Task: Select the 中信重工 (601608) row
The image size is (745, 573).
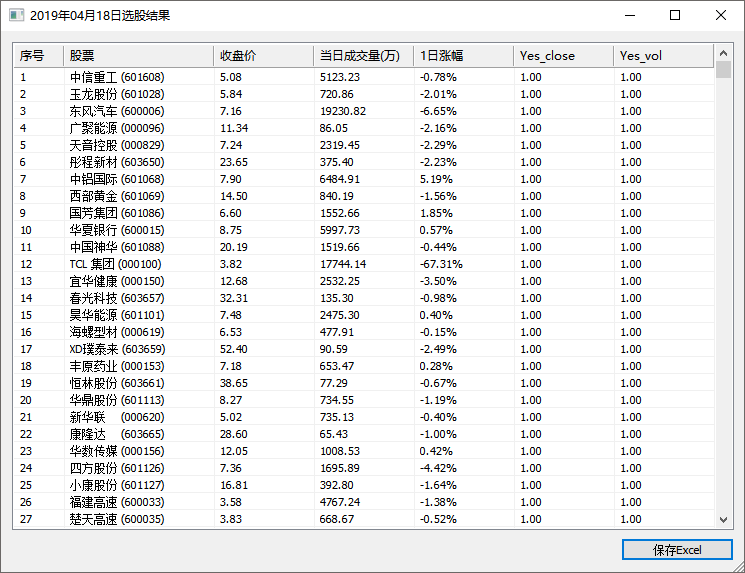Action: point(117,77)
